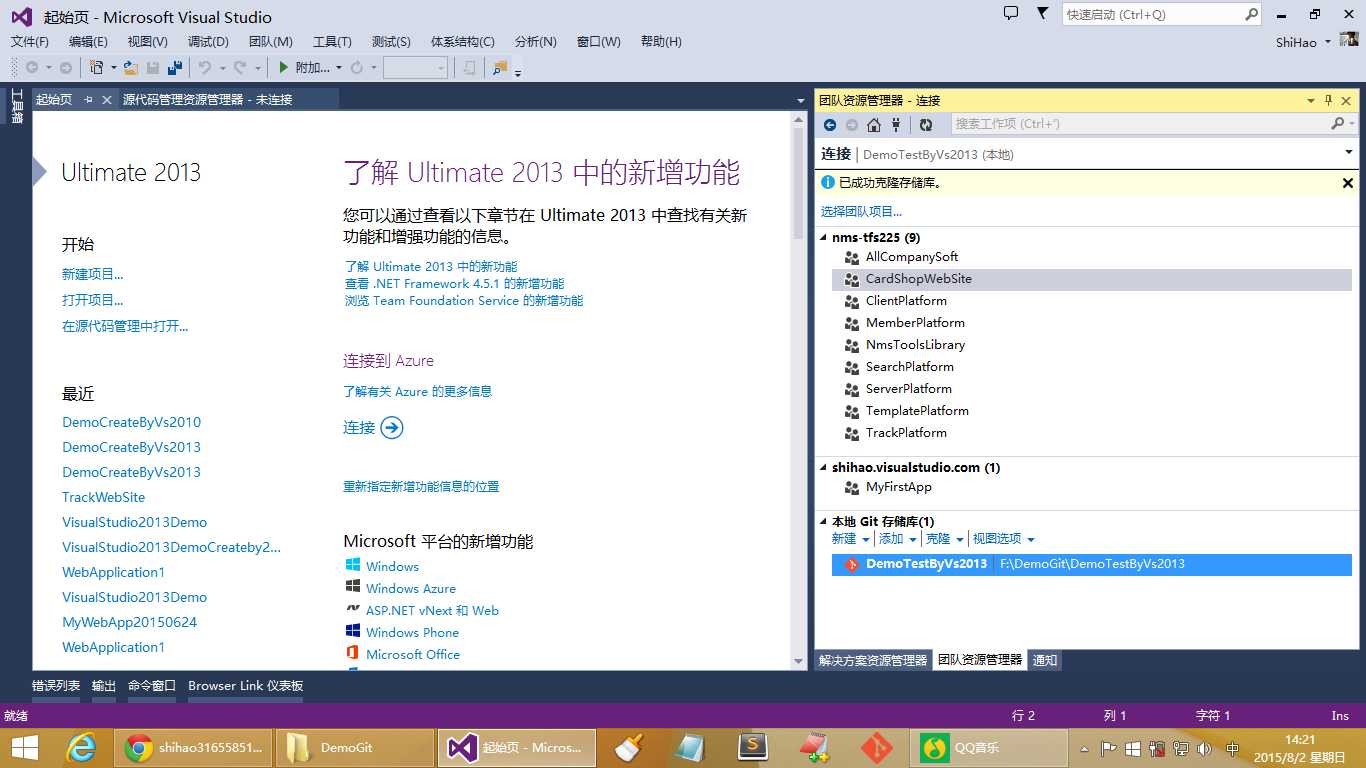Click 在源代码管理中打开... link
This screenshot has height=768, width=1366.
[x=125, y=326]
